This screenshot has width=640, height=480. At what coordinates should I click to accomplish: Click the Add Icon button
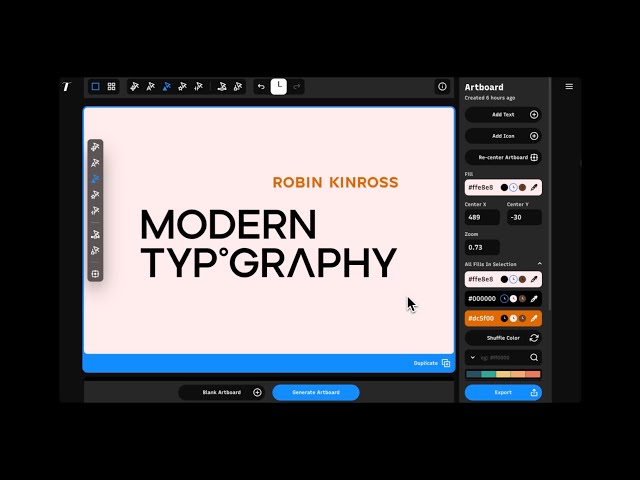(x=503, y=136)
